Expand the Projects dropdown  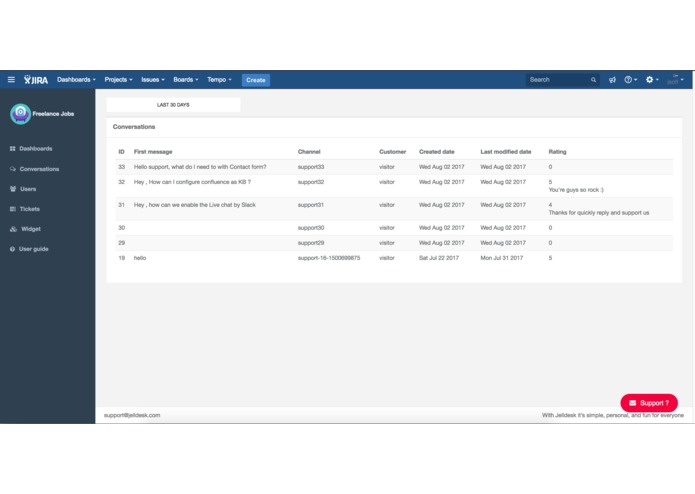click(x=118, y=80)
